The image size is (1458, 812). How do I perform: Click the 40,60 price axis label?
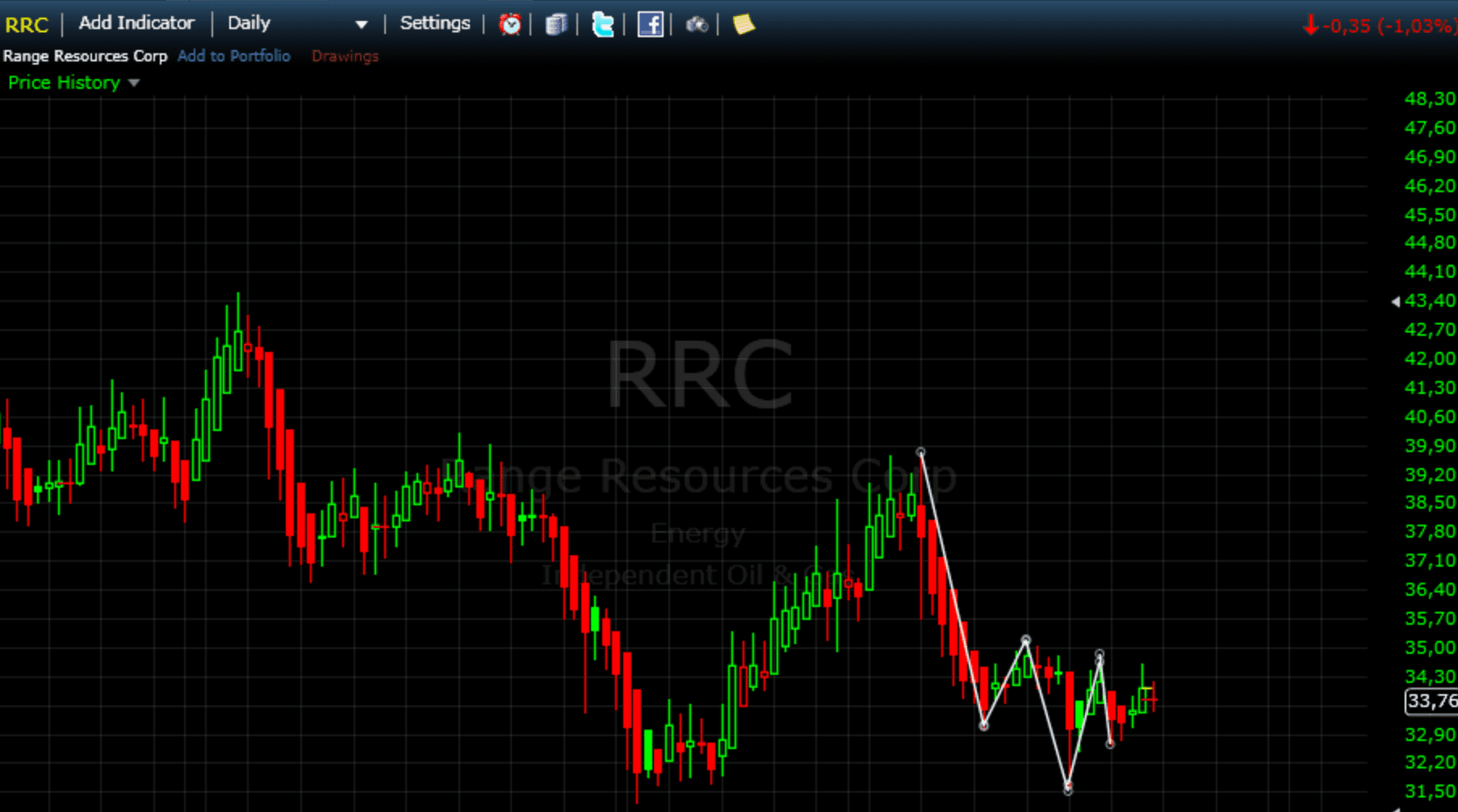pos(1430,416)
